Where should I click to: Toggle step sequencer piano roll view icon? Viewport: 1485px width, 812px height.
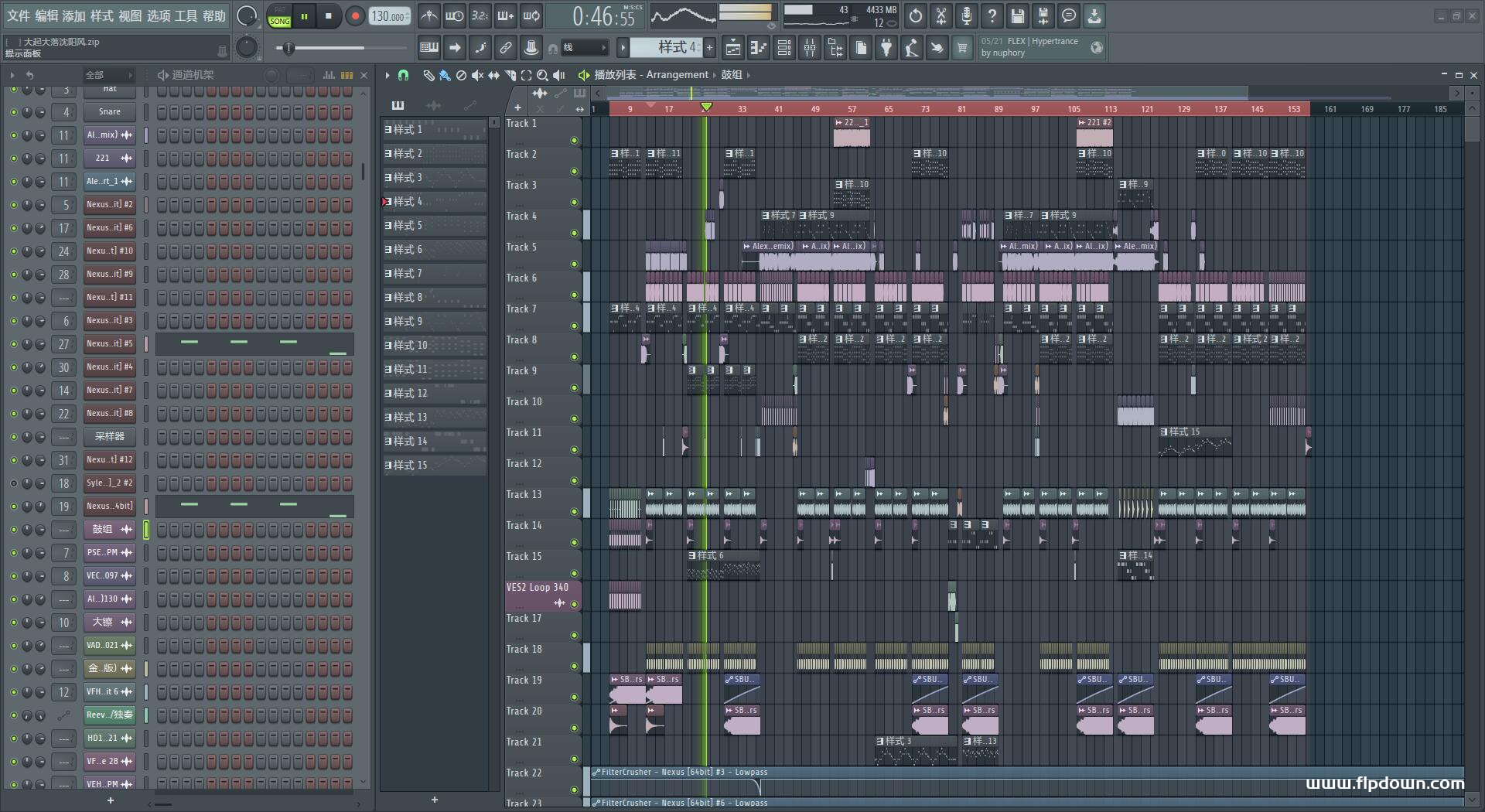click(346, 75)
